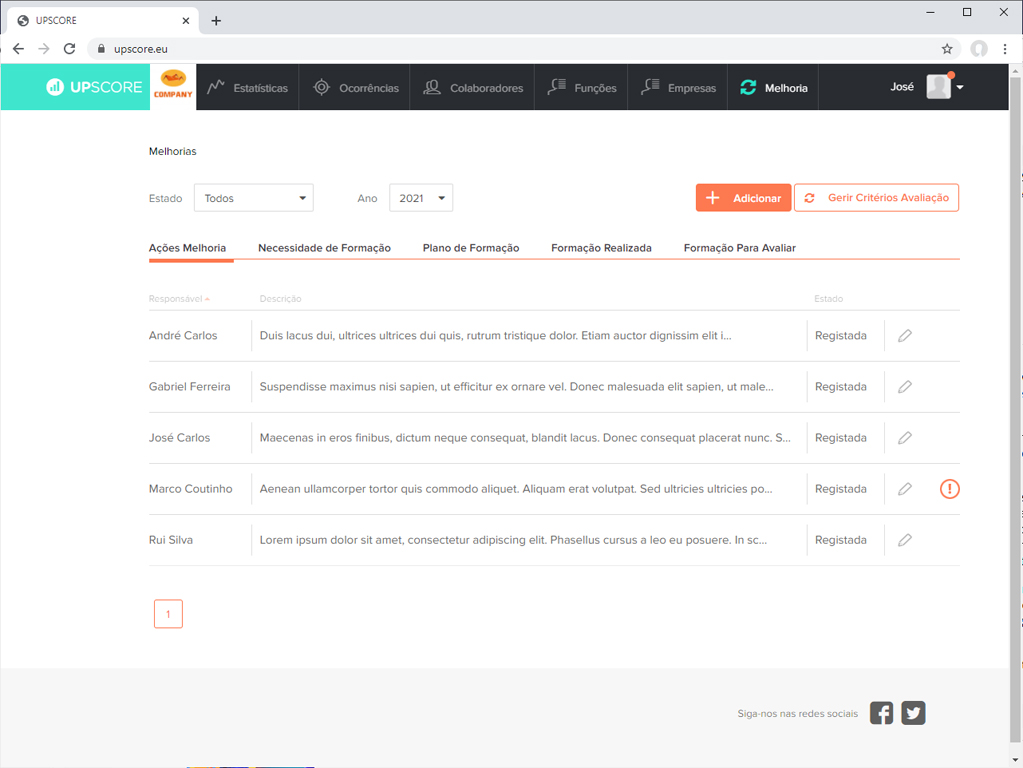Click the name Rui Silva
The height and width of the screenshot is (768, 1023).
pos(171,540)
